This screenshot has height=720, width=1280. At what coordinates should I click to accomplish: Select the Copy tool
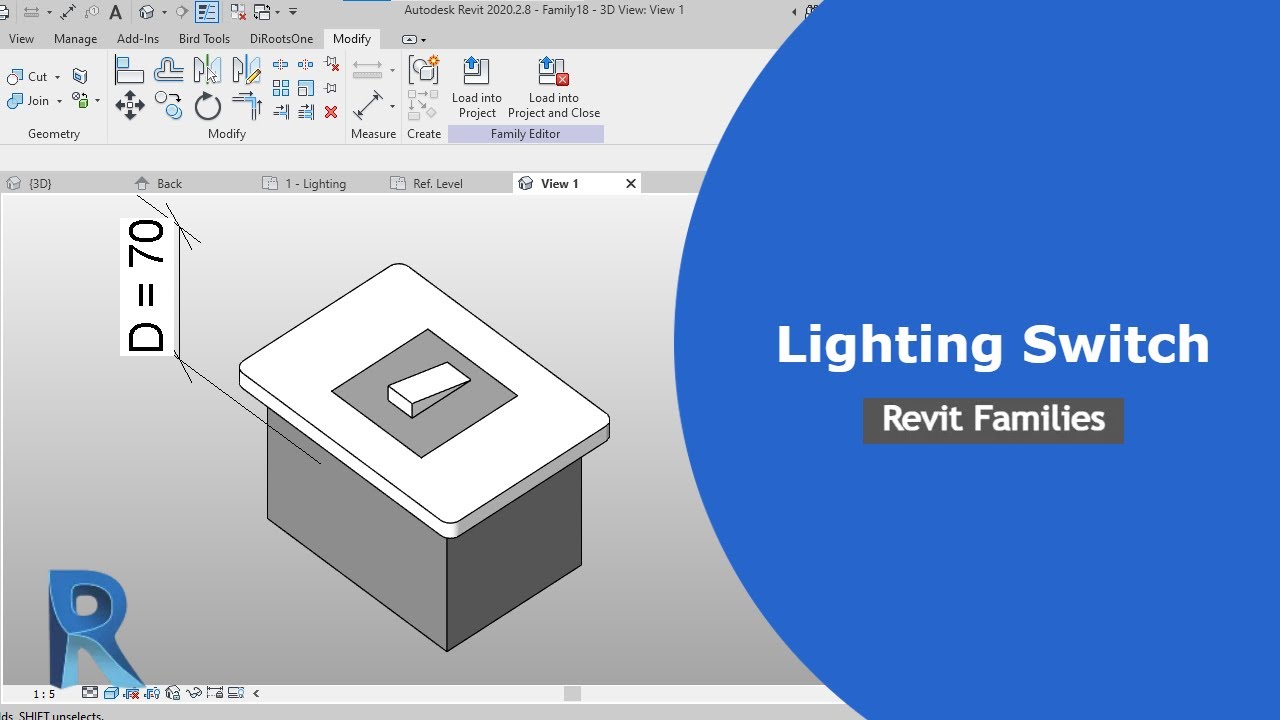(169, 105)
